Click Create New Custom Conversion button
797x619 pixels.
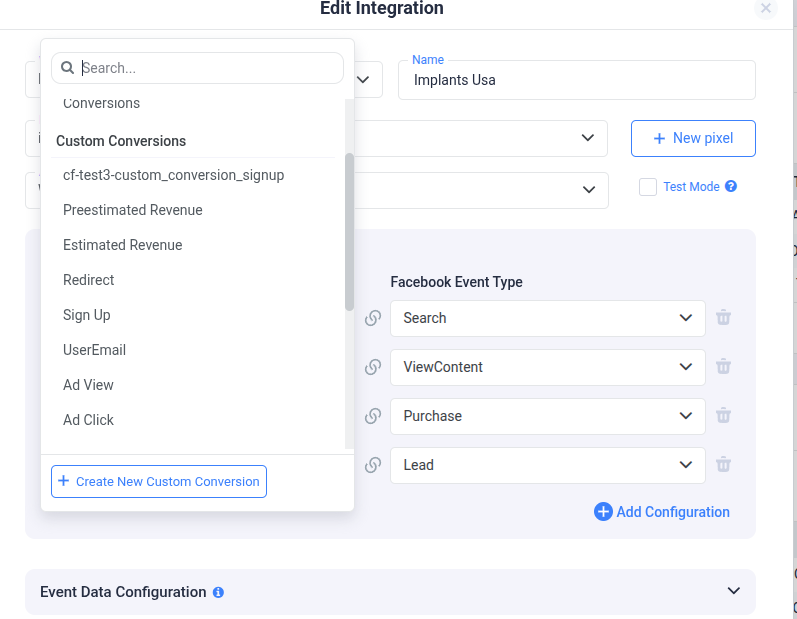pos(159,481)
